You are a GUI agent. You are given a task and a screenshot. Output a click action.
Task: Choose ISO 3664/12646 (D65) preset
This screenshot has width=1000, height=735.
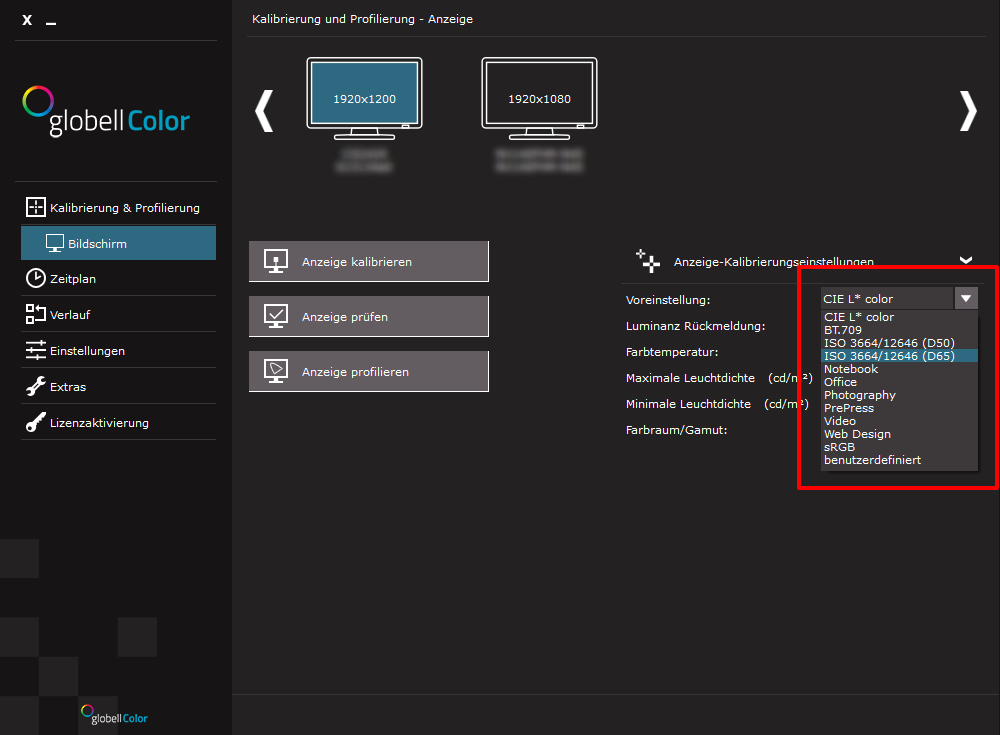[888, 356]
